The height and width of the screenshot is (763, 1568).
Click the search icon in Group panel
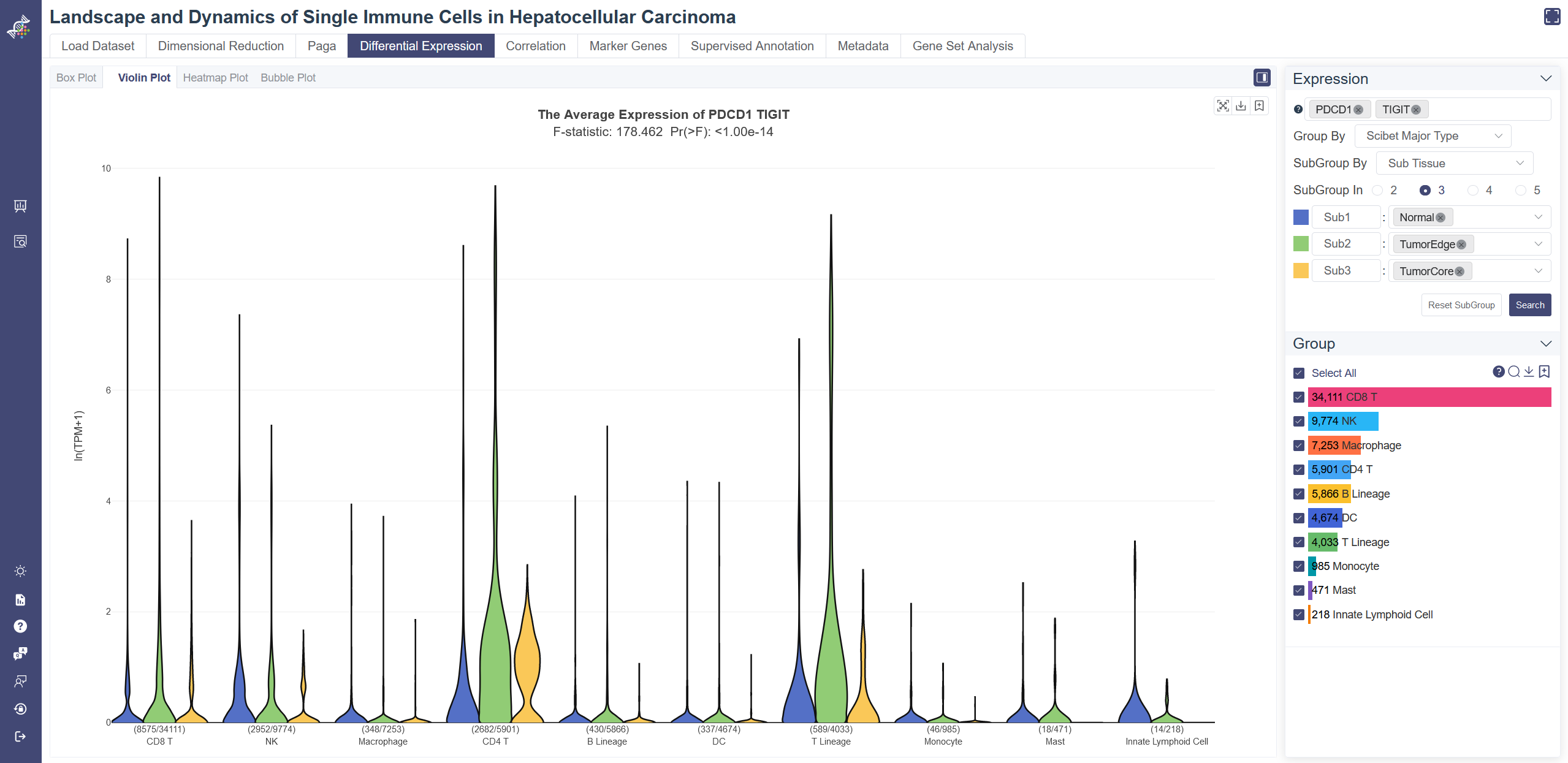[x=1513, y=371]
